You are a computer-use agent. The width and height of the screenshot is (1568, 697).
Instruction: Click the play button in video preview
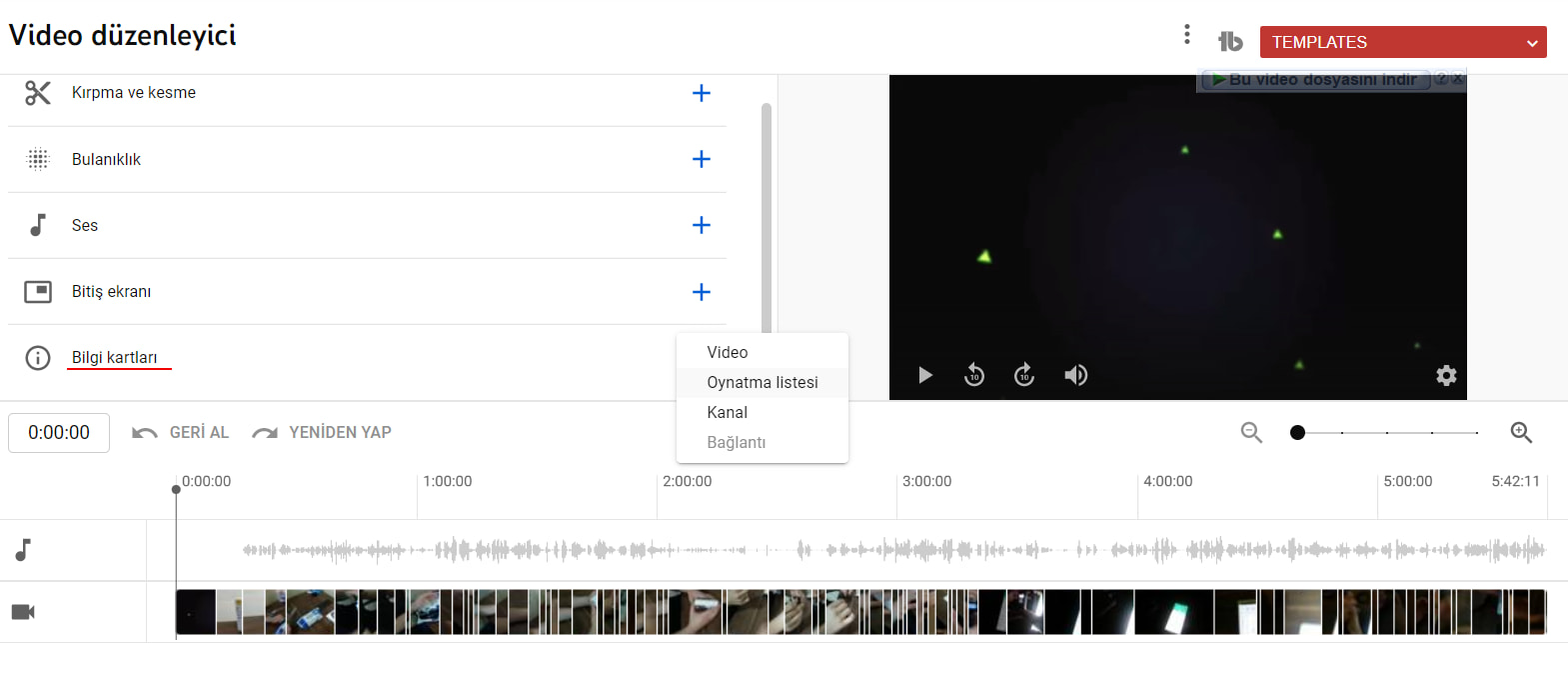tap(924, 375)
